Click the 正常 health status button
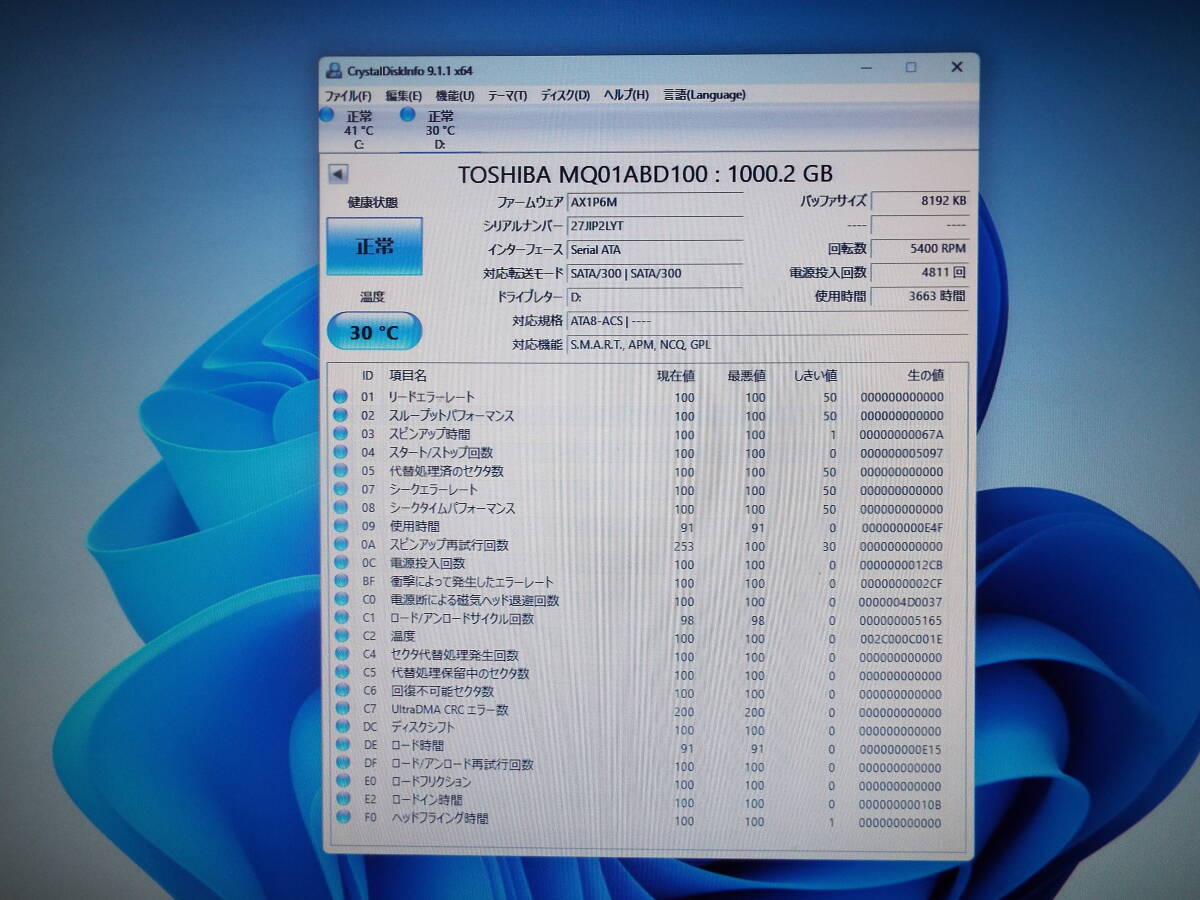The image size is (1200, 900). (x=374, y=246)
